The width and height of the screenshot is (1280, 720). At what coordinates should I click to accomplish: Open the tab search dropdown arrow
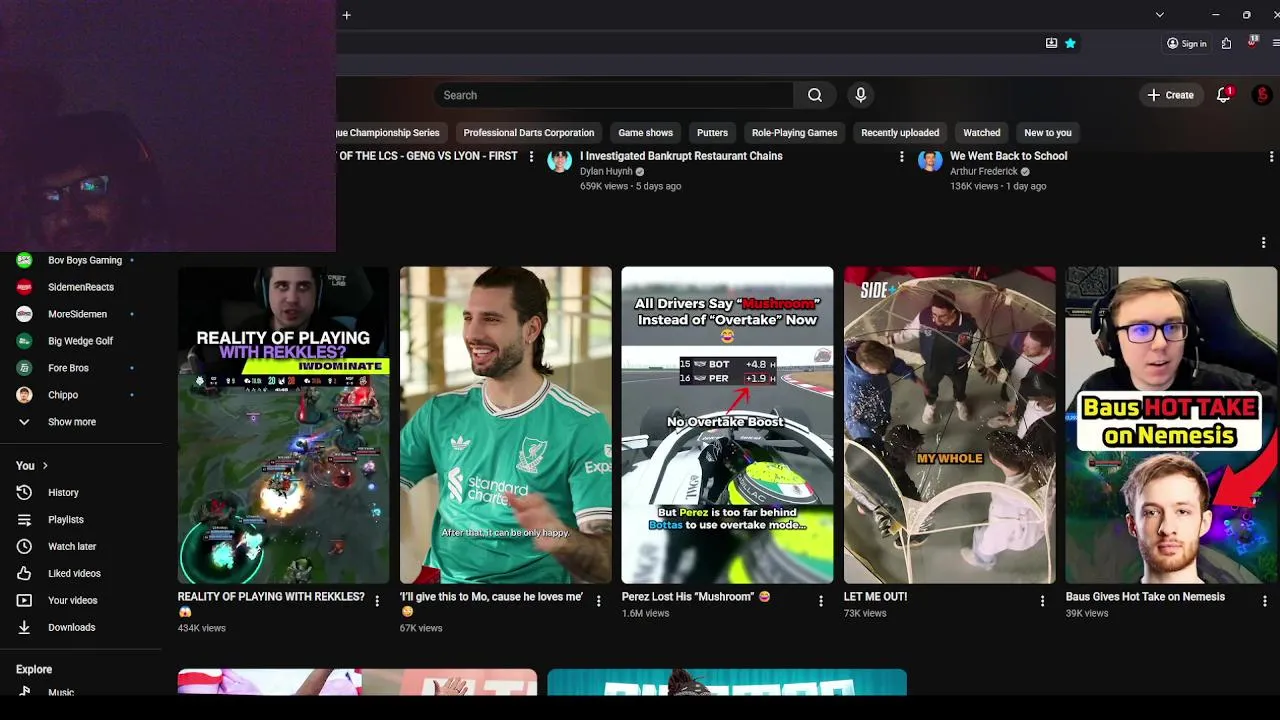click(x=1159, y=15)
